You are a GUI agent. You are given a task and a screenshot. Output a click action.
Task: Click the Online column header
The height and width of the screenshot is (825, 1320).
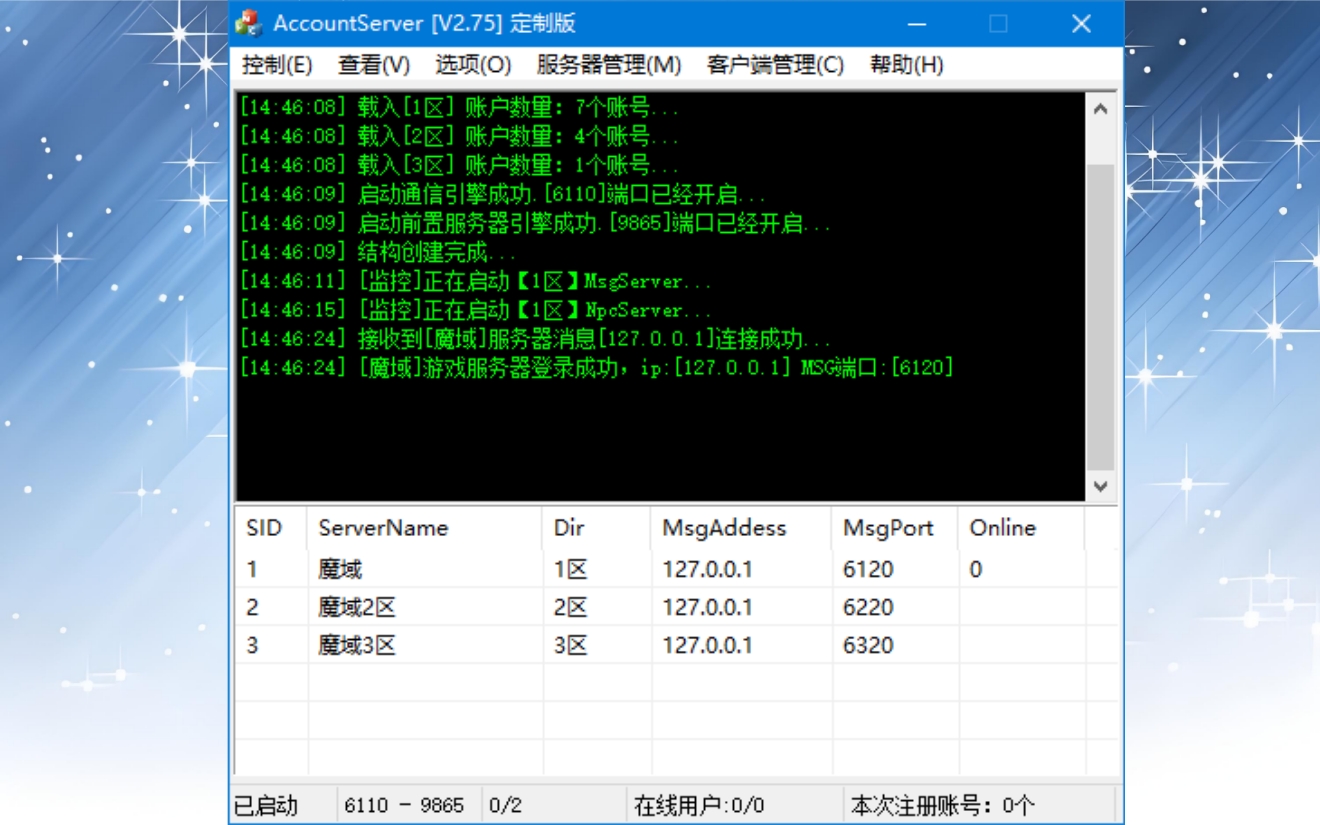(1002, 528)
